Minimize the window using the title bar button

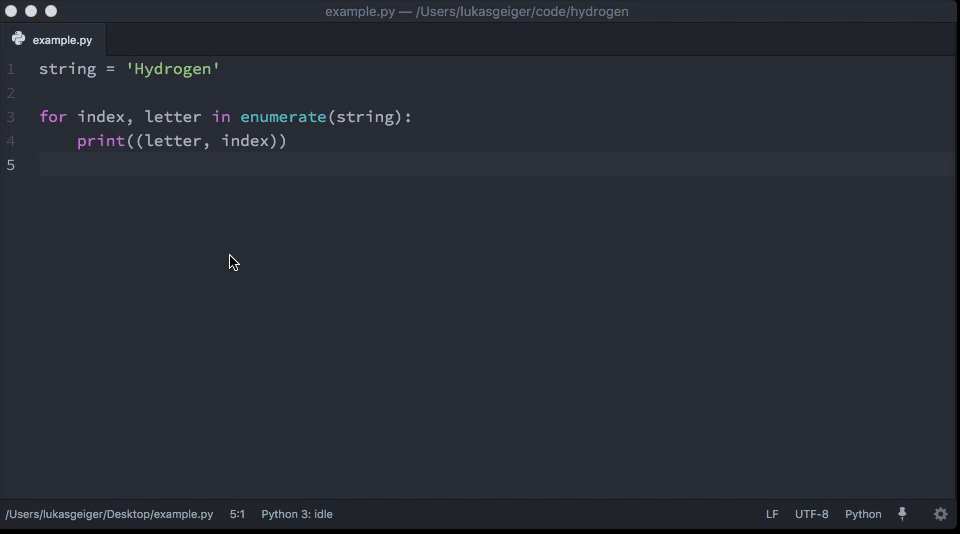31,11
